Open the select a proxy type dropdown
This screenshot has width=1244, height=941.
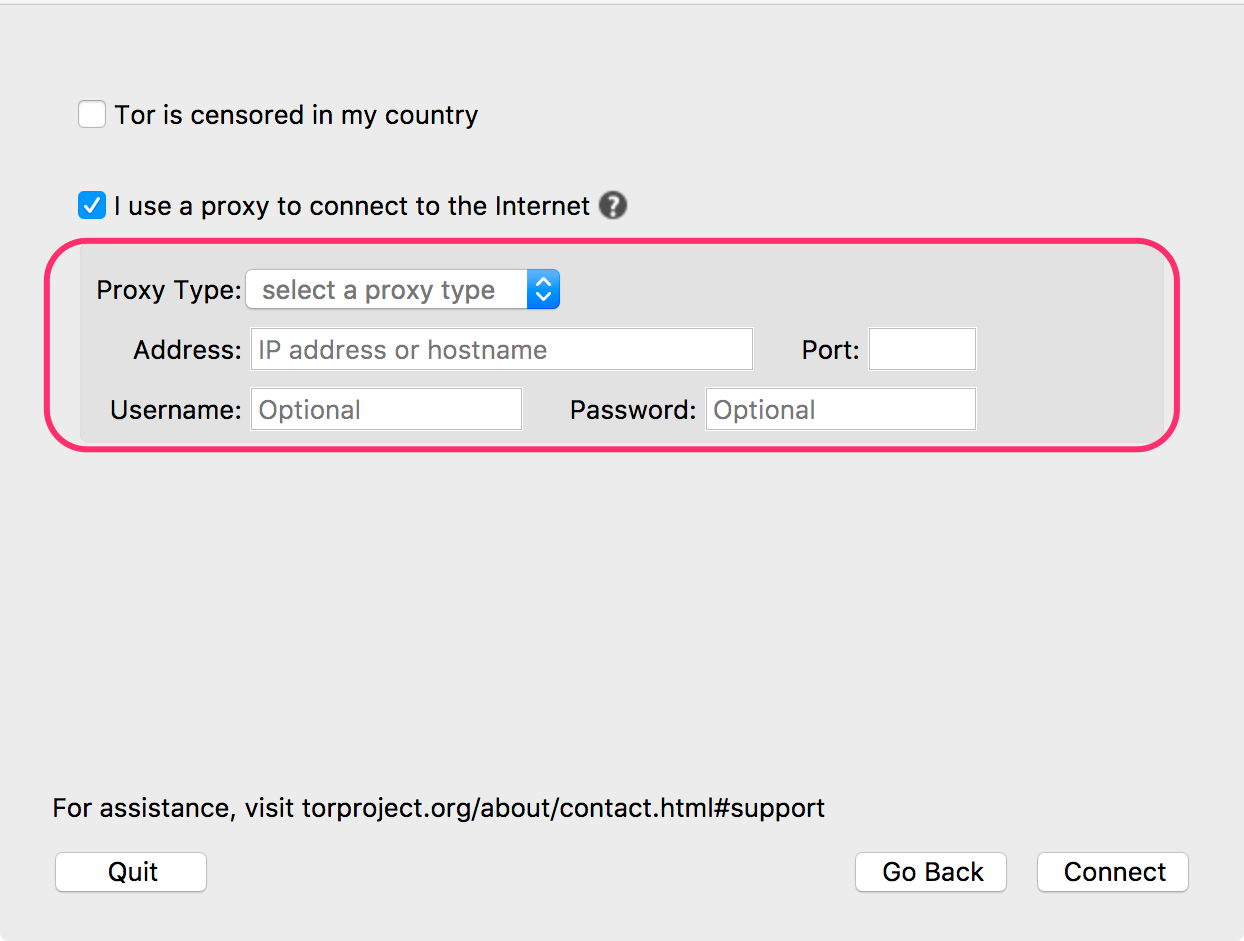(390, 290)
